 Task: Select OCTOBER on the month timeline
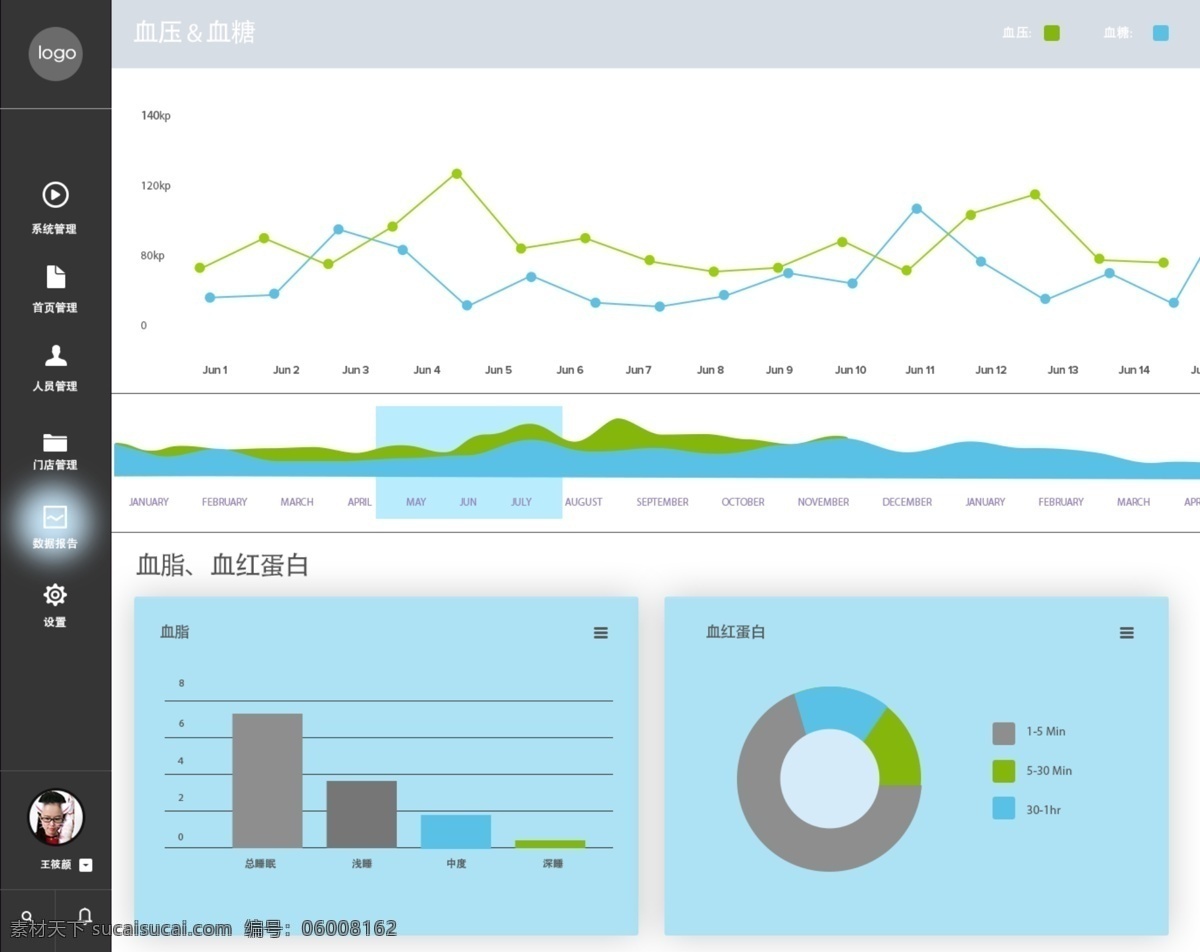(743, 502)
